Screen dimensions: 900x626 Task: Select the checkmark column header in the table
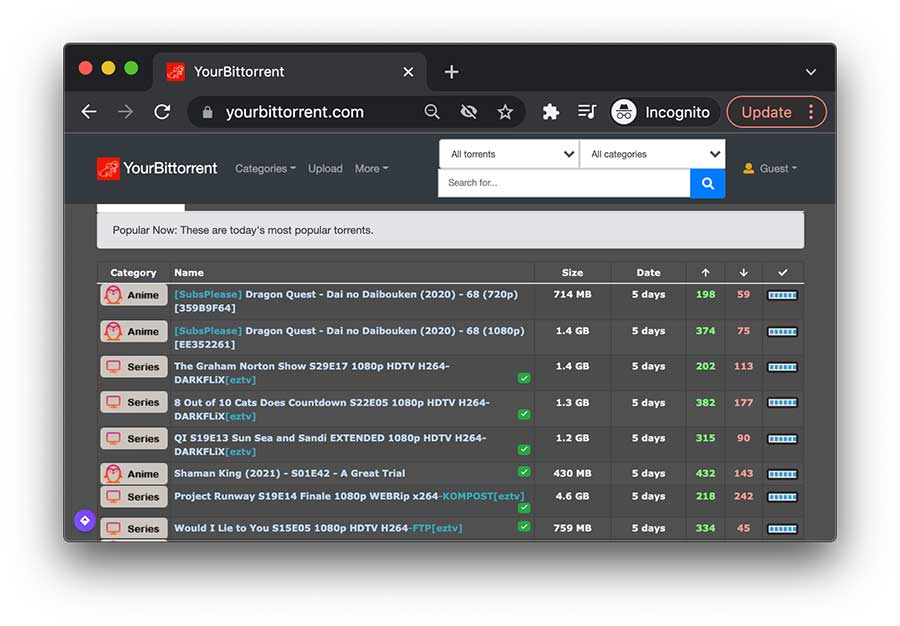781,272
